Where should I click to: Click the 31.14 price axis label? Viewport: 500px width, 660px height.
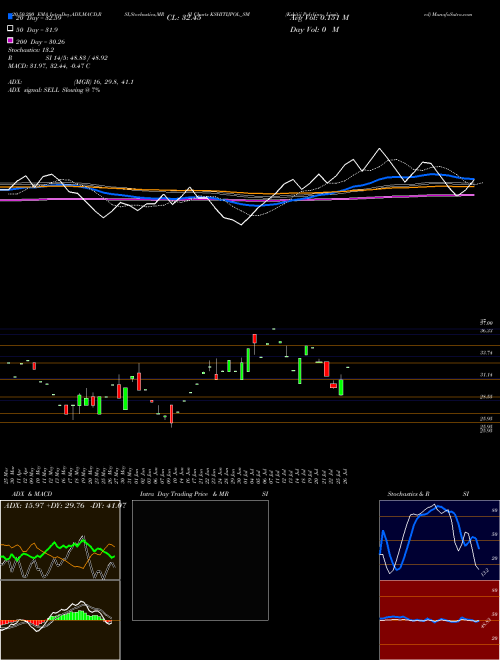(487, 374)
